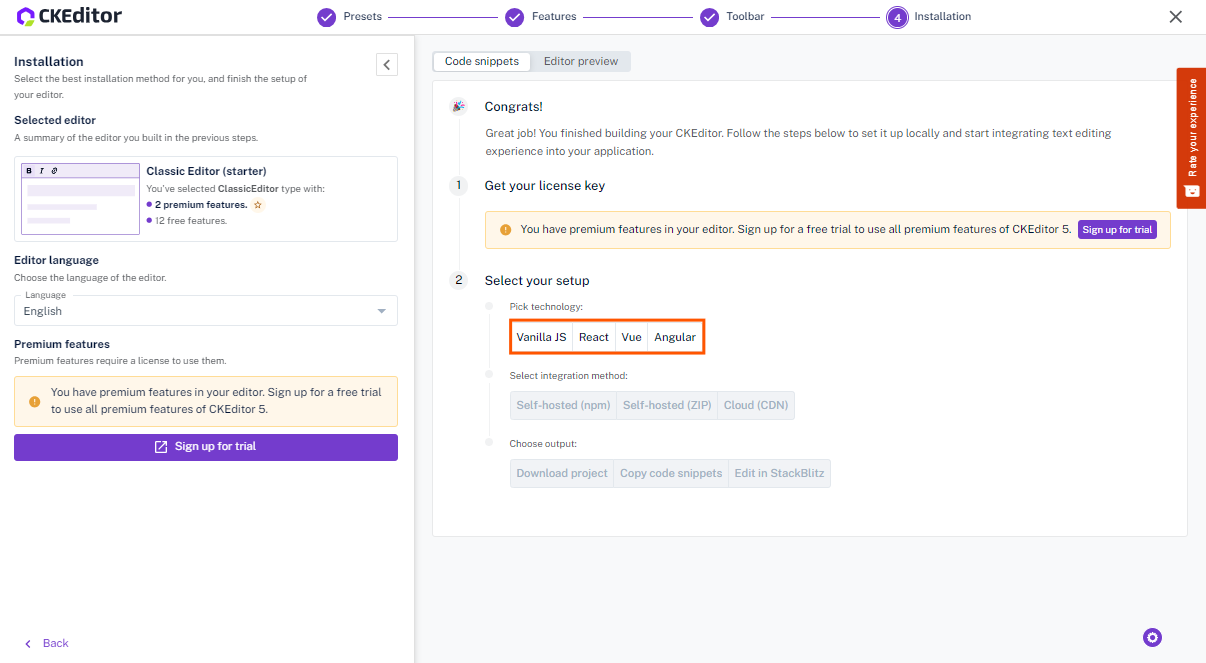1206x663 pixels.
Task: Choose Self-hosted (ZIP) integration
Action: click(667, 406)
